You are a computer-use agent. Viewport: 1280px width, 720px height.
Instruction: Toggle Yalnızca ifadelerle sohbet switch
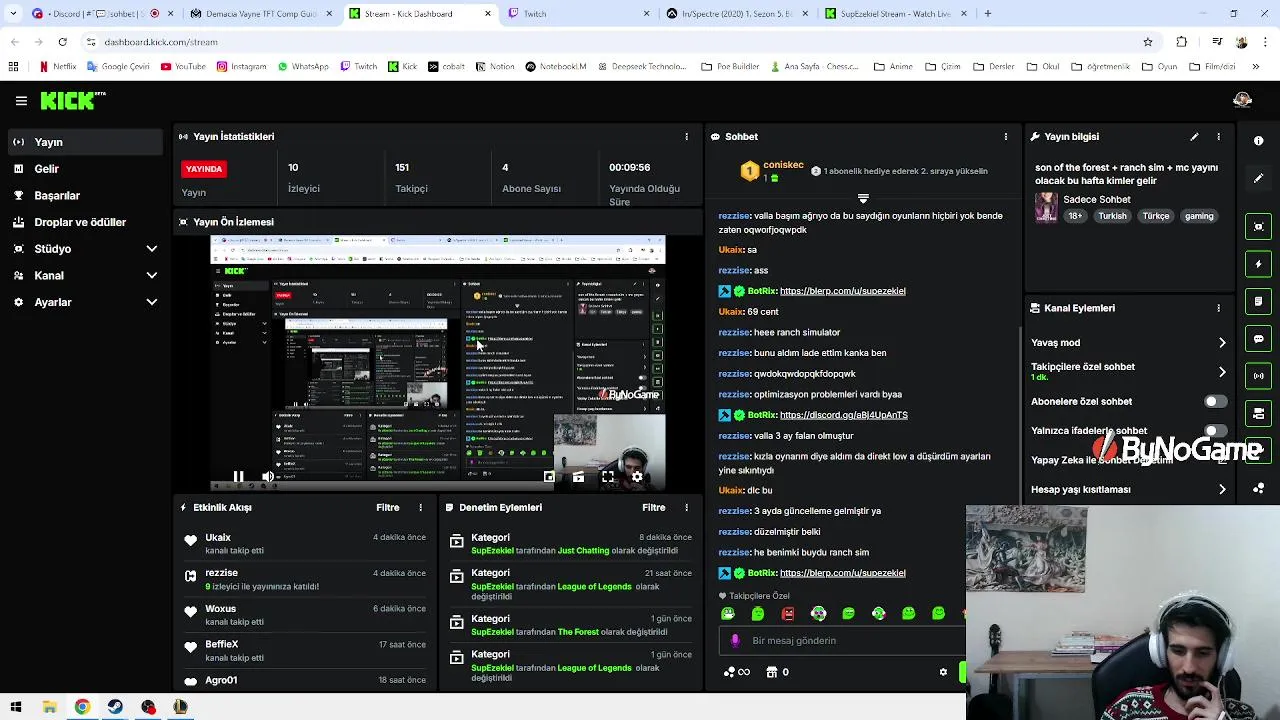tap(1215, 431)
